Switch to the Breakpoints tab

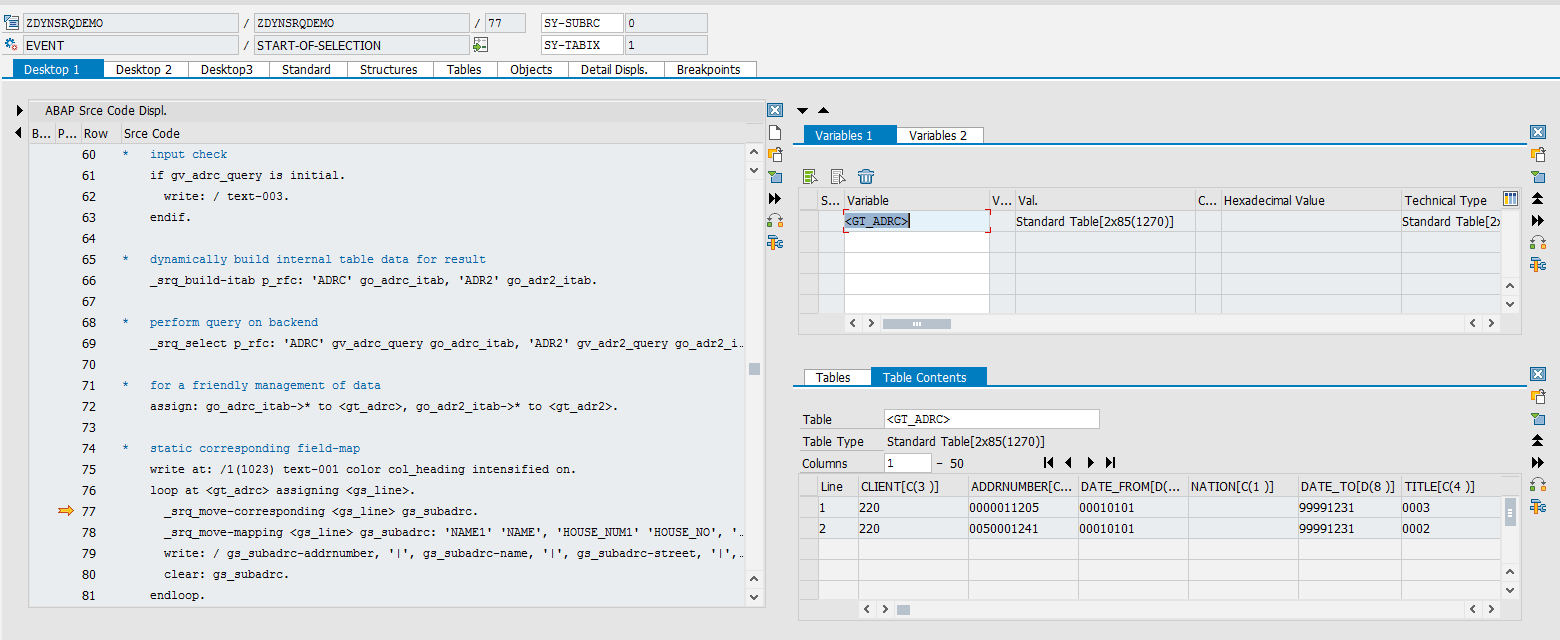(x=710, y=69)
